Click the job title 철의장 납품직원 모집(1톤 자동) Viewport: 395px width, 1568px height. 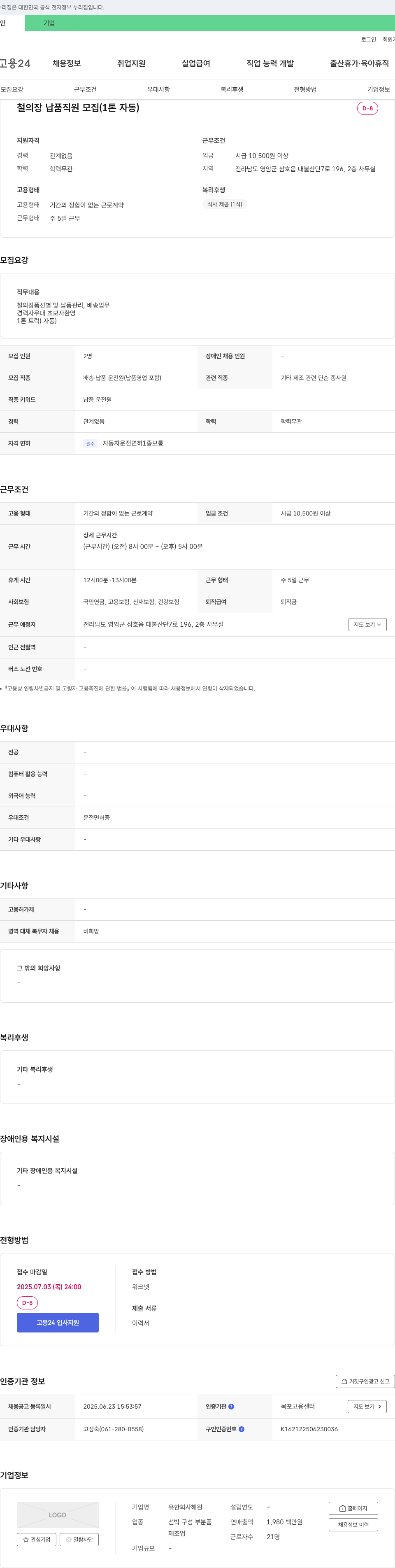click(x=78, y=108)
